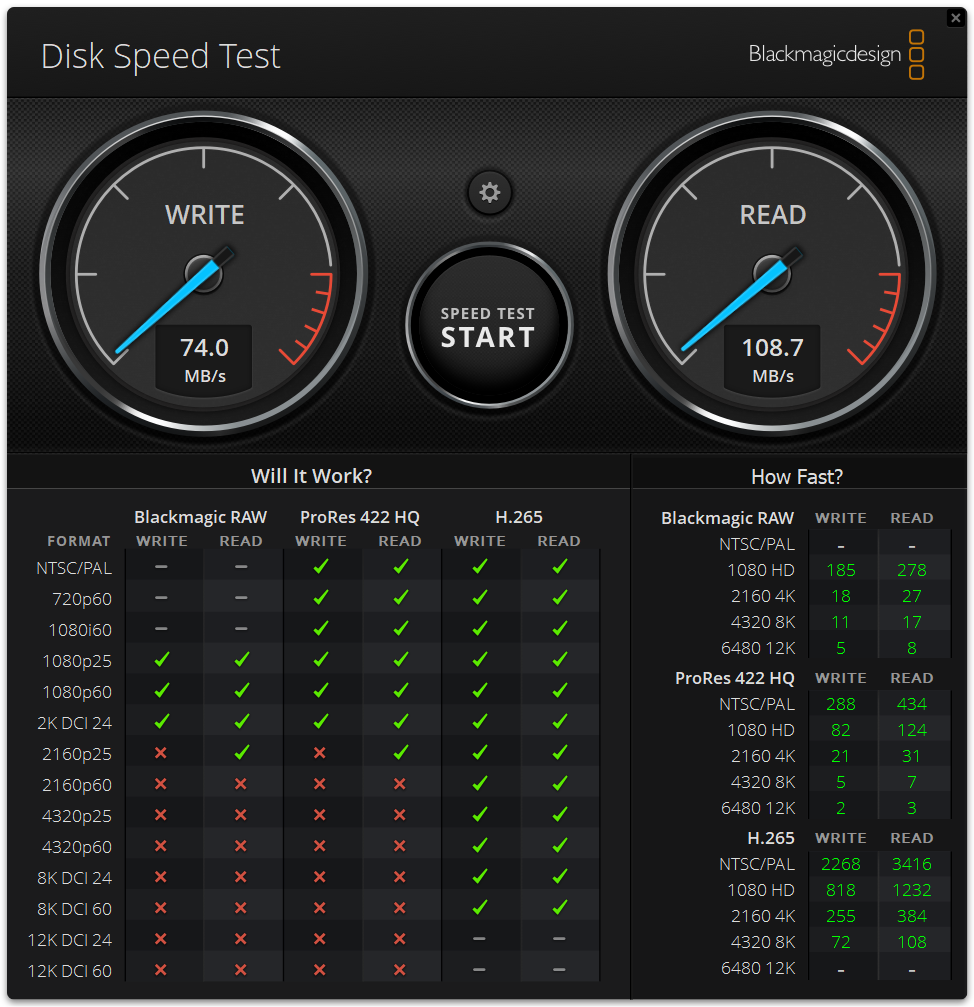Select the 108.7 MB/s read speed readout
The width and height of the screenshot is (974, 1007).
pos(772,359)
